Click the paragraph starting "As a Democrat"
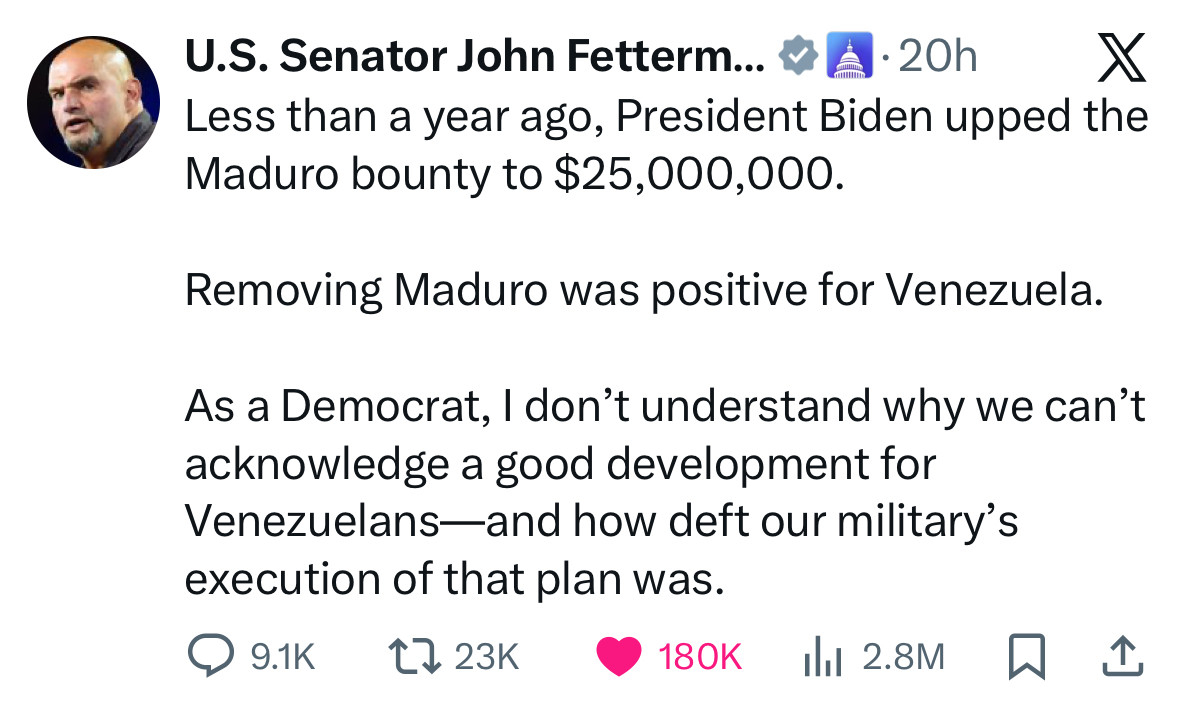Image resolution: width=1179 pixels, height=720 pixels. coord(664,492)
